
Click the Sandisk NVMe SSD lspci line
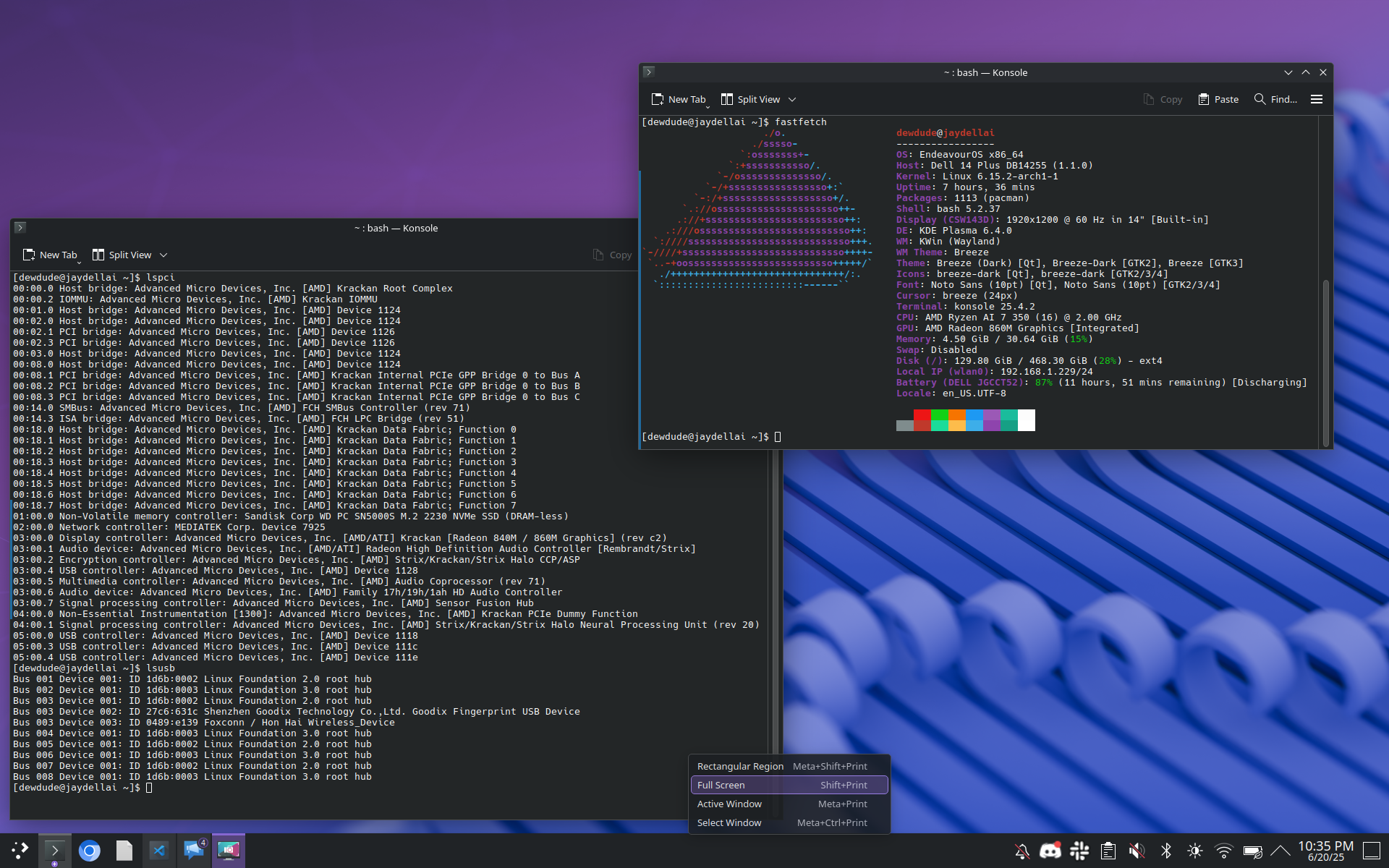coord(291,516)
